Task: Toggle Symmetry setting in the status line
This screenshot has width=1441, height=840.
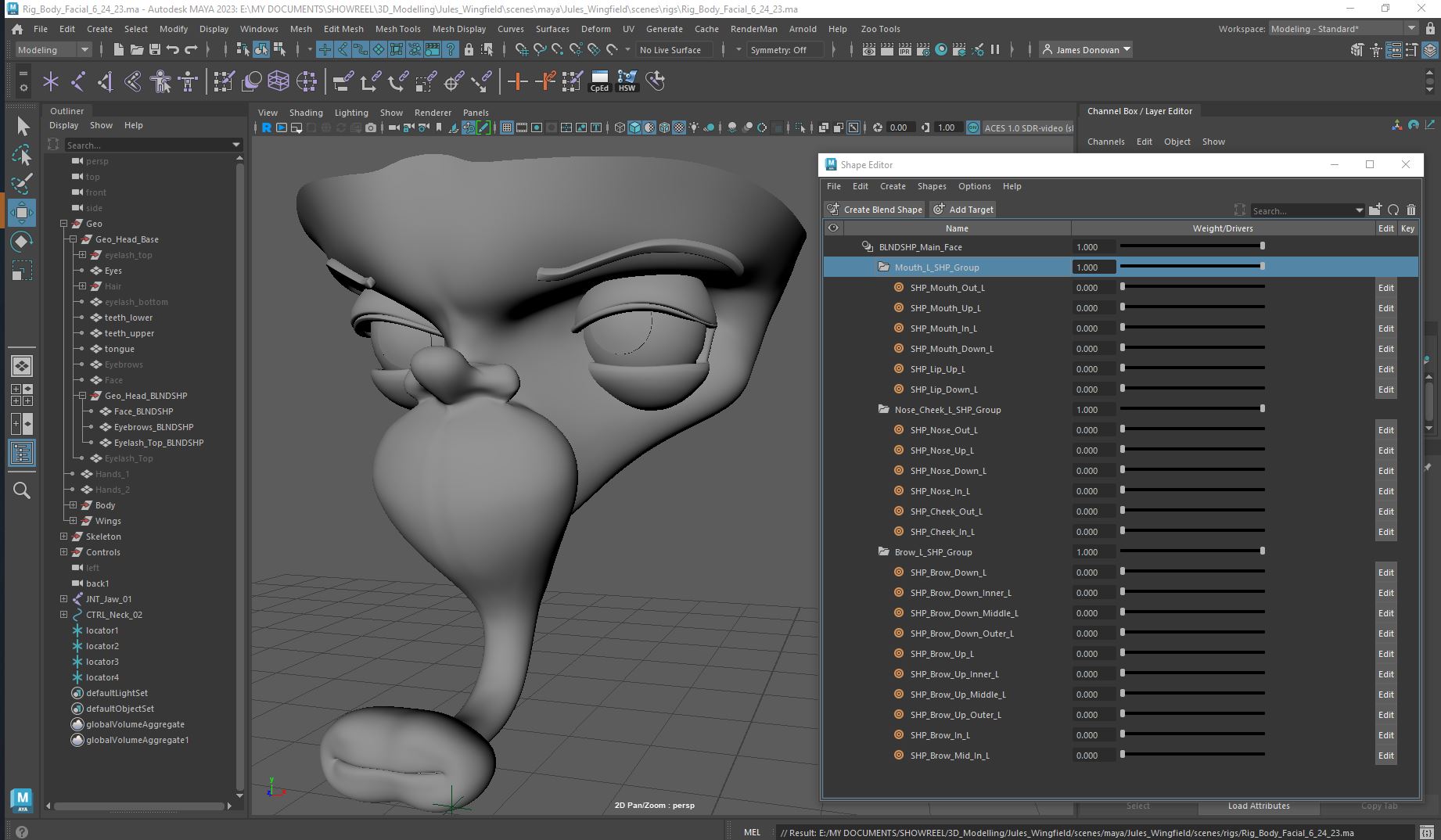Action: 783,49
